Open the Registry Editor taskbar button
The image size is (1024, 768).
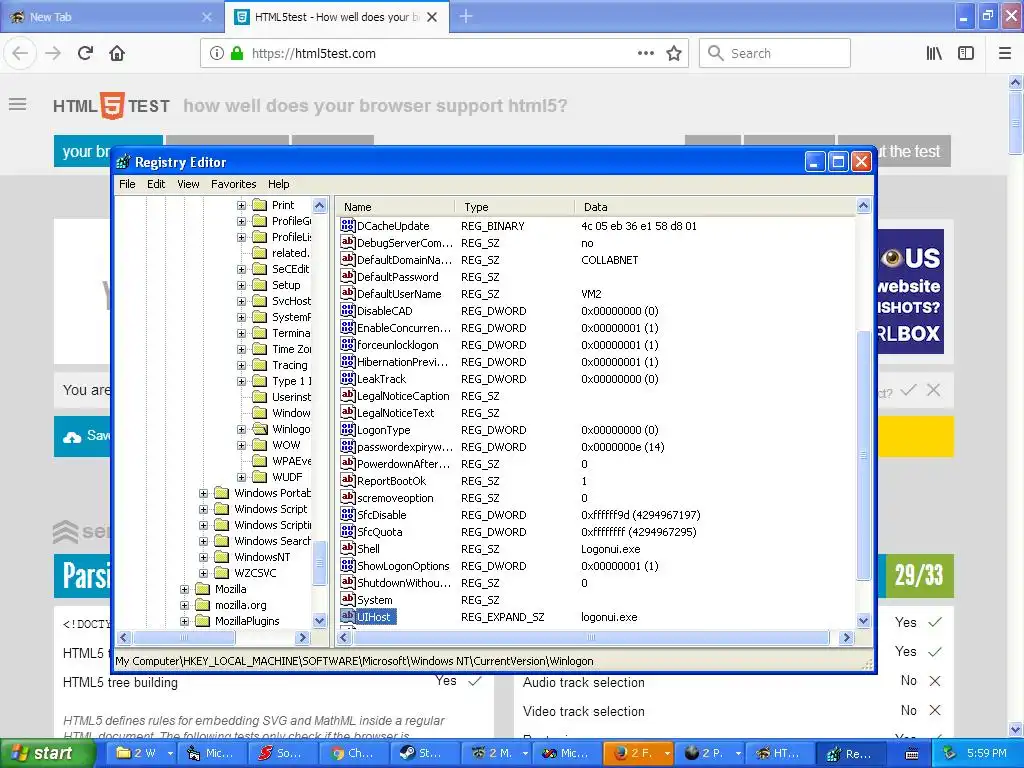pos(849,753)
